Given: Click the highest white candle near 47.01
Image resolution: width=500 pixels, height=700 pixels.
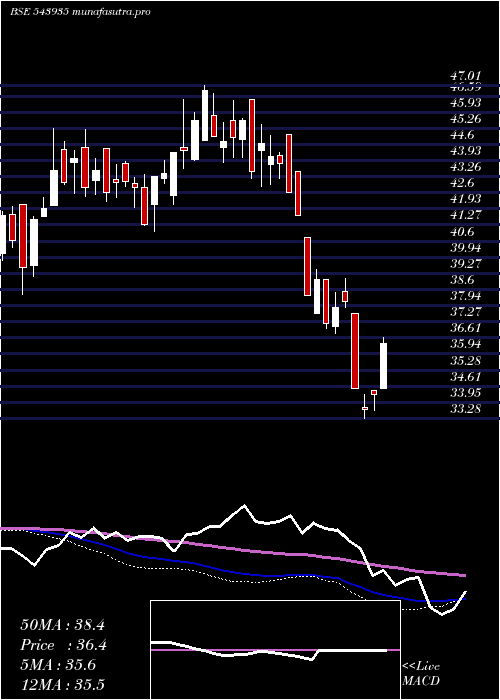Looking at the screenshot, I should click(205, 115).
